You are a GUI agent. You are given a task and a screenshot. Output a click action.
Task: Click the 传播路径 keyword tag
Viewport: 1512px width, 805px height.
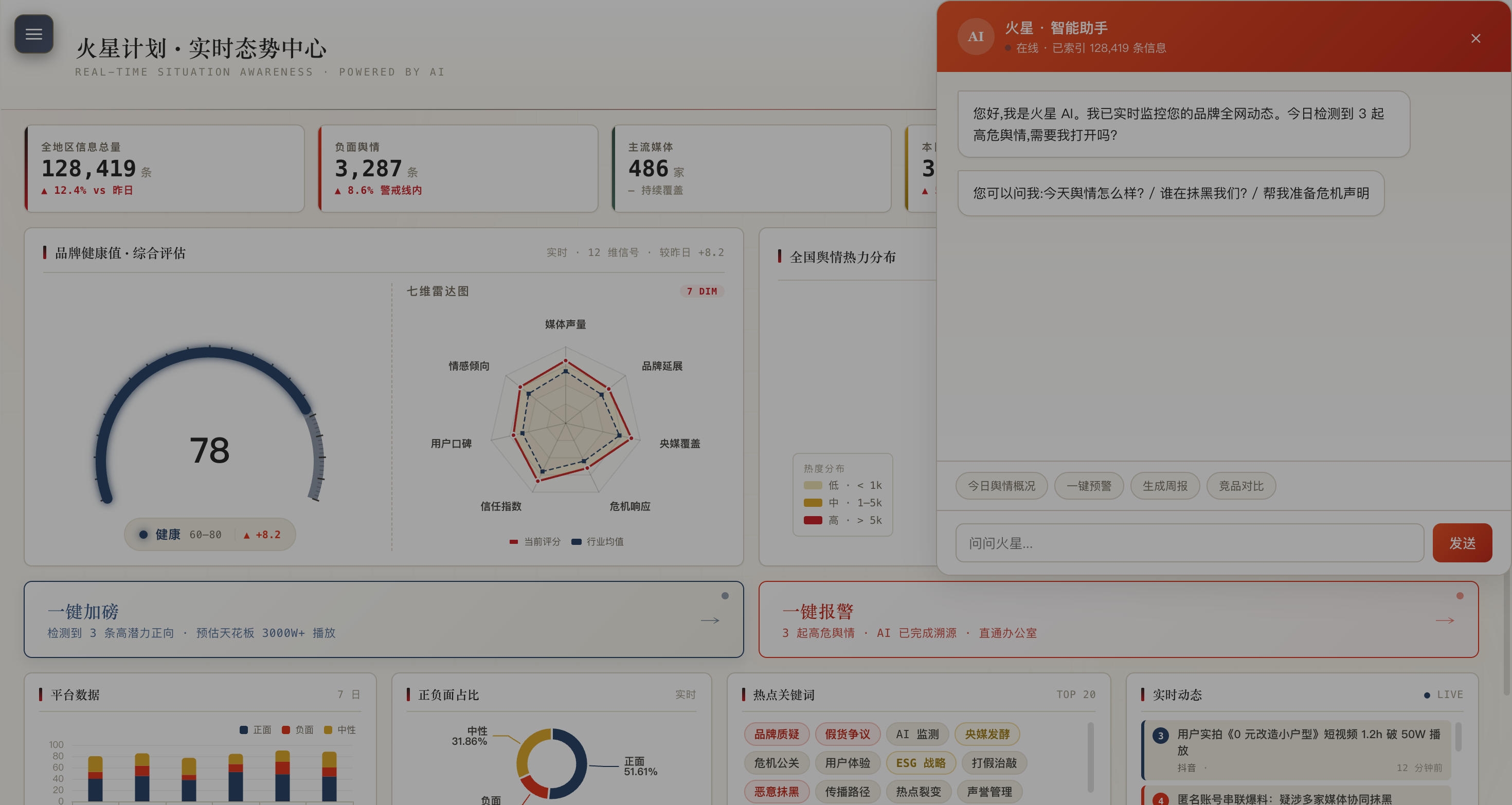coord(848,792)
